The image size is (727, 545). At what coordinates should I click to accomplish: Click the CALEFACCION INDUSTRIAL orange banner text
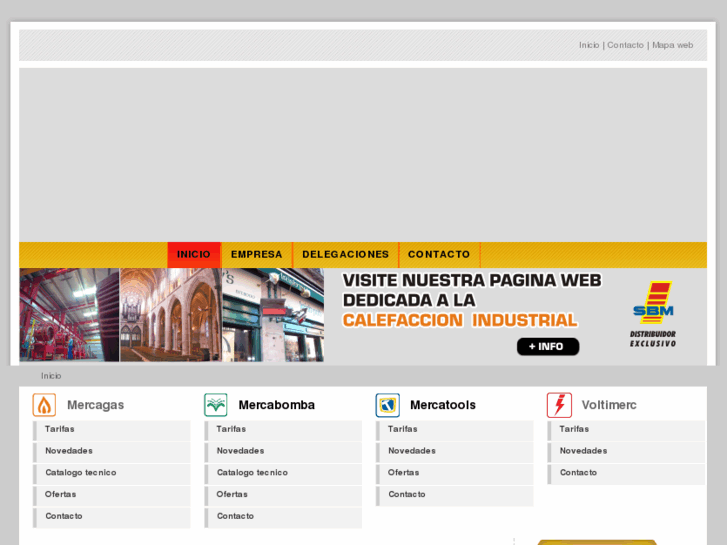460,321
